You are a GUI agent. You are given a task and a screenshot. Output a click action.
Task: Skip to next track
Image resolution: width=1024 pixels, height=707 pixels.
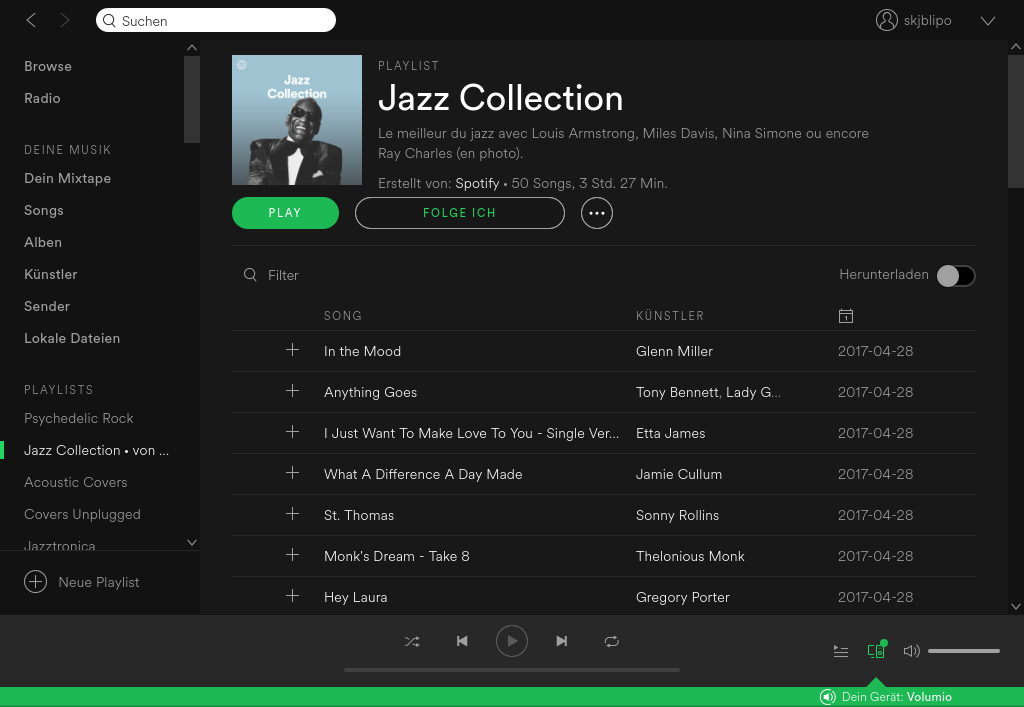(x=562, y=641)
